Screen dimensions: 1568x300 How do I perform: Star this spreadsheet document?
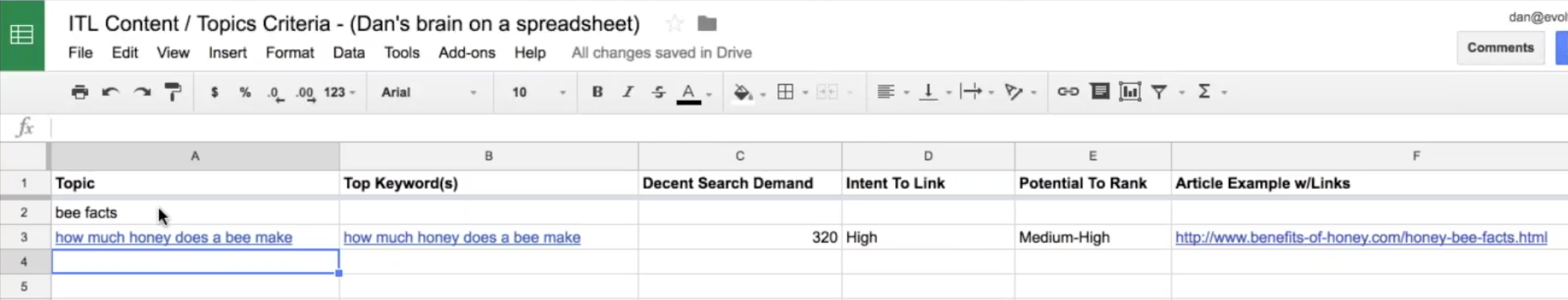click(674, 24)
